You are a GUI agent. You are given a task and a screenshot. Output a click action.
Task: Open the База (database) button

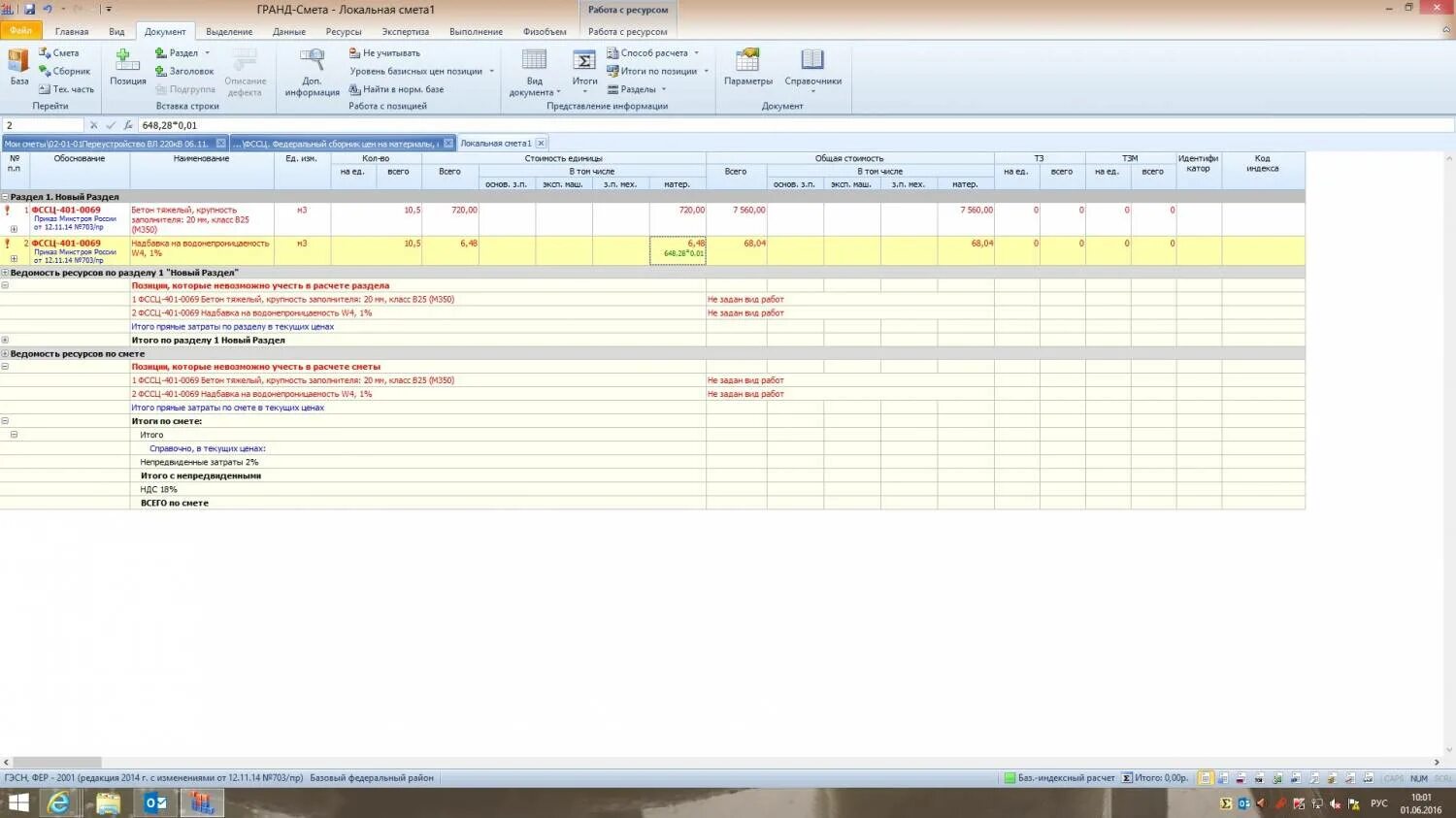click(18, 68)
